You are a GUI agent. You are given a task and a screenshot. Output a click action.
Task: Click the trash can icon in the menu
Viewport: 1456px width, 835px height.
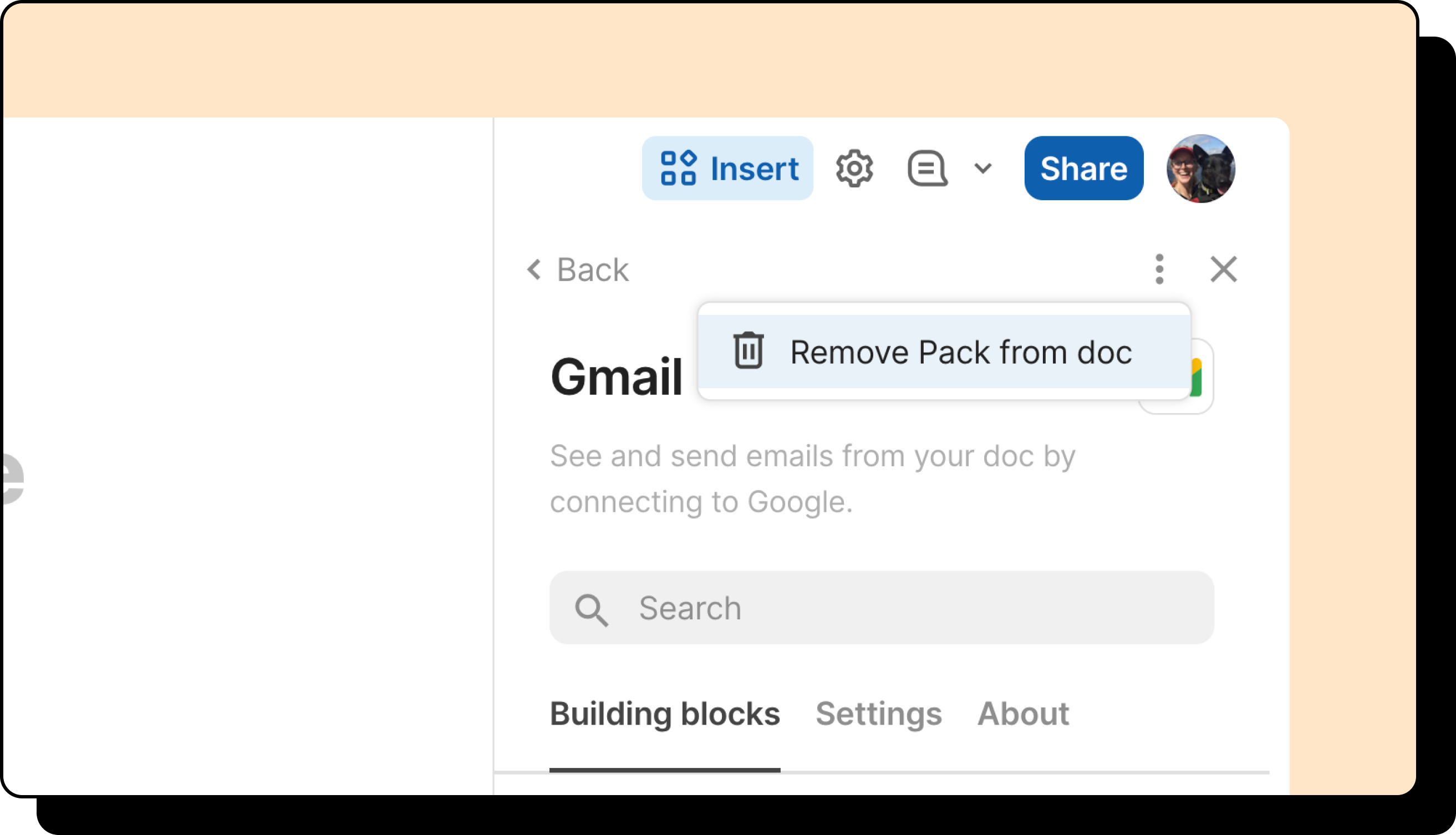[x=749, y=350]
